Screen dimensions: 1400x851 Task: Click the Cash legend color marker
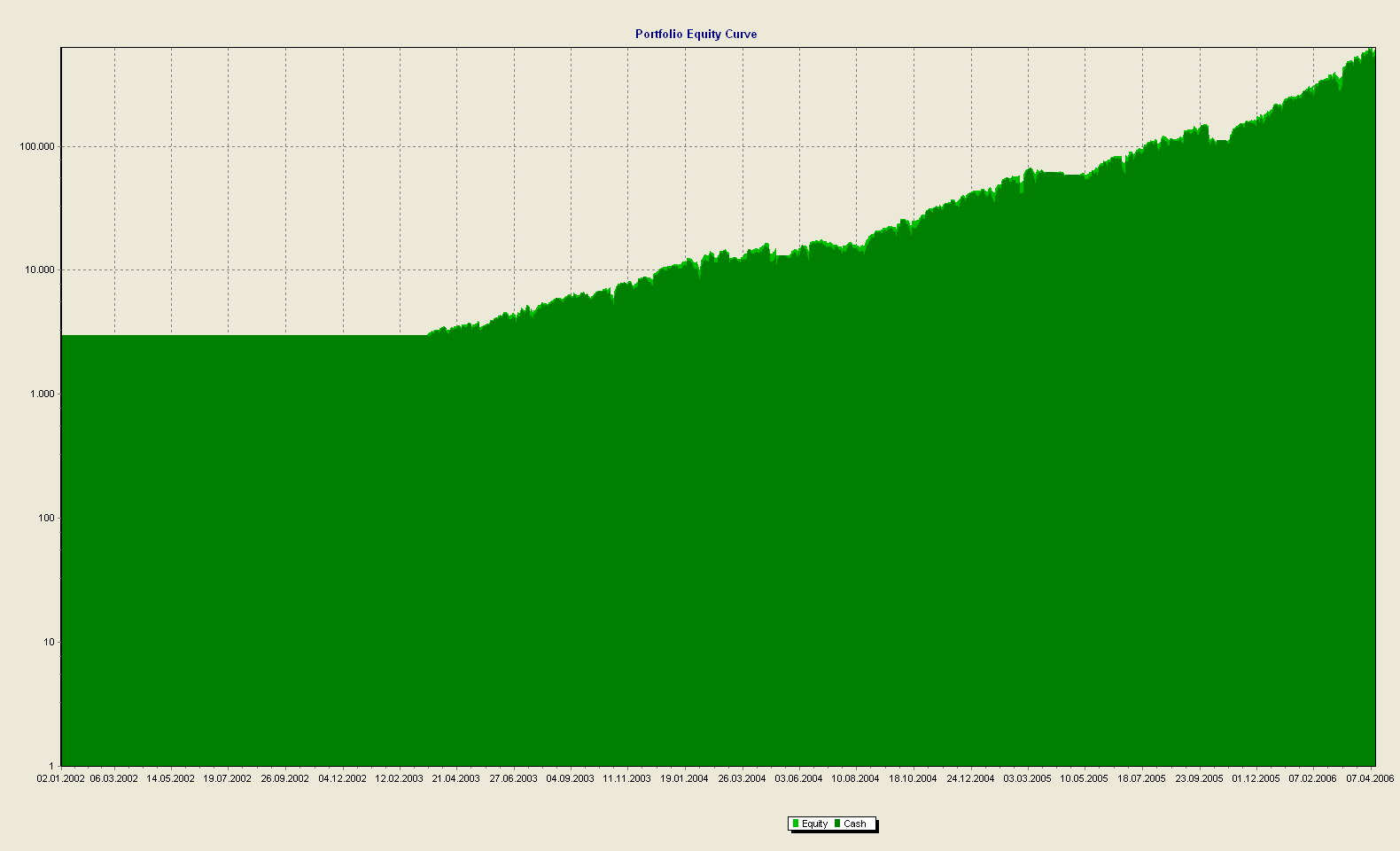pyautogui.click(x=837, y=824)
